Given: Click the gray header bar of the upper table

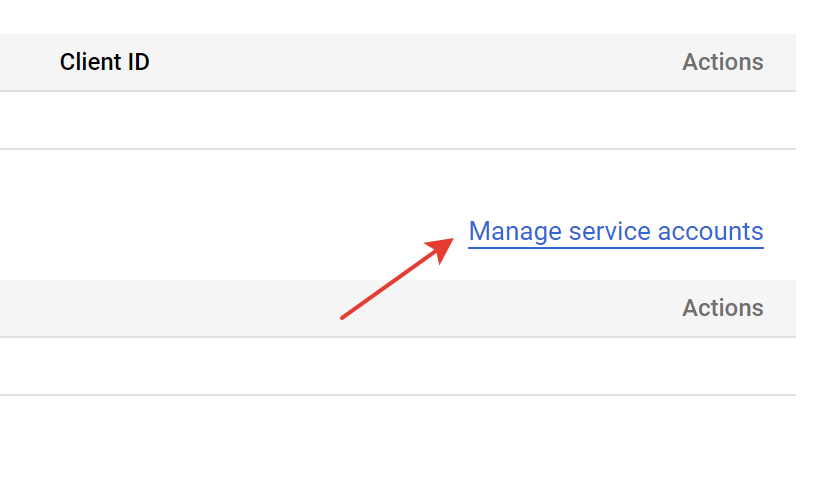Looking at the screenshot, I should coord(398,62).
